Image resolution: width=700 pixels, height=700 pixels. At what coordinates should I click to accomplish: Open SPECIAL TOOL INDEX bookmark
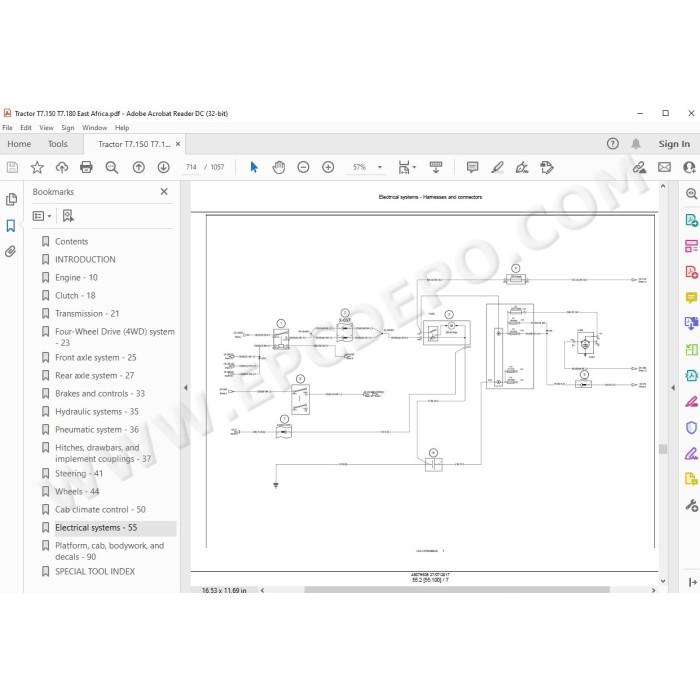pyautogui.click(x=95, y=571)
